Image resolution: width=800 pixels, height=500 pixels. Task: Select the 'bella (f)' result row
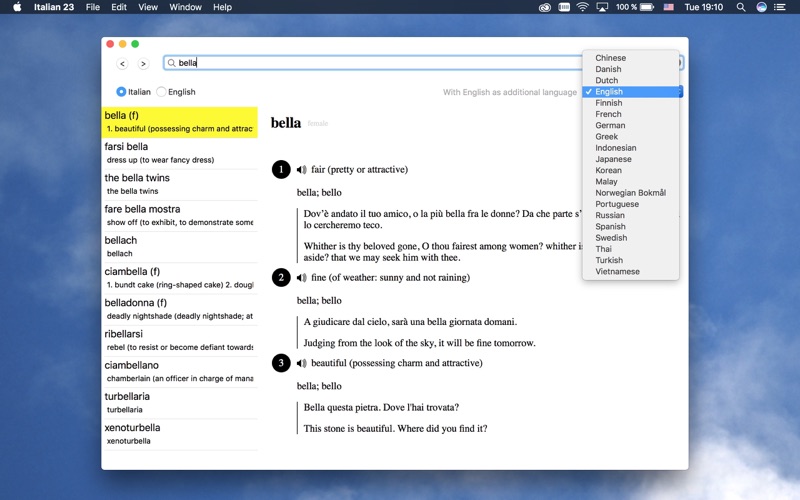pyautogui.click(x=180, y=122)
